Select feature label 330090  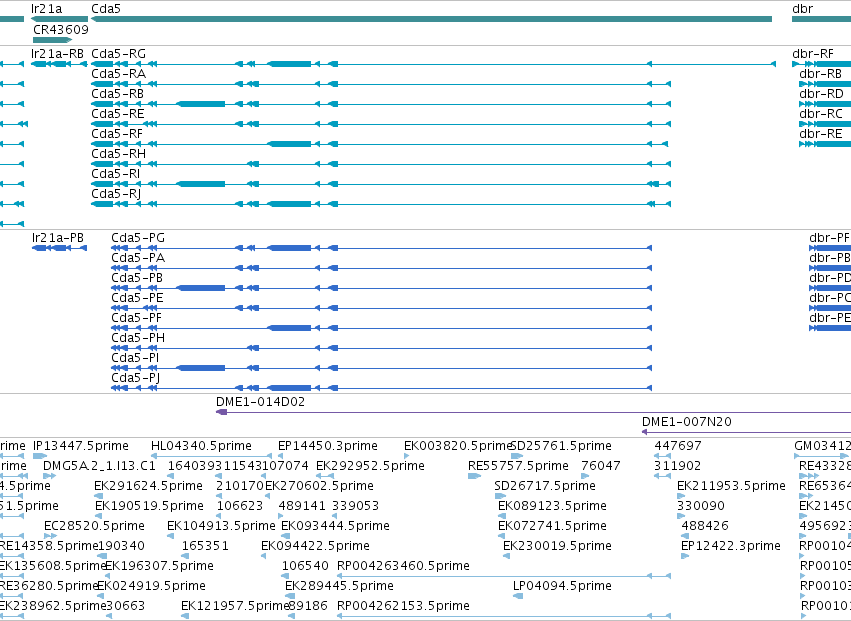[x=700, y=506]
